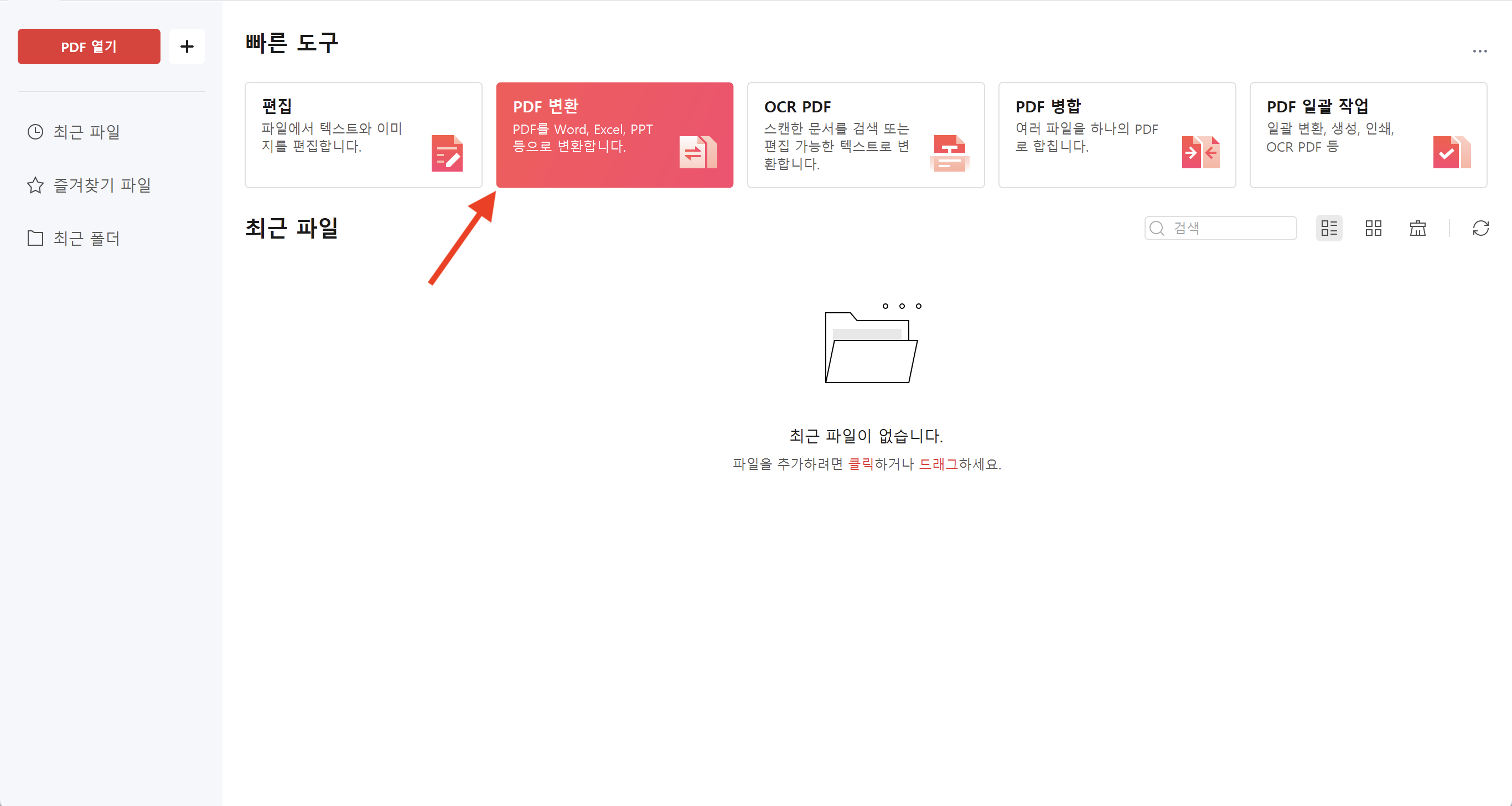
Task: Open the 최근 폴더 sidebar section
Action: 86,239
